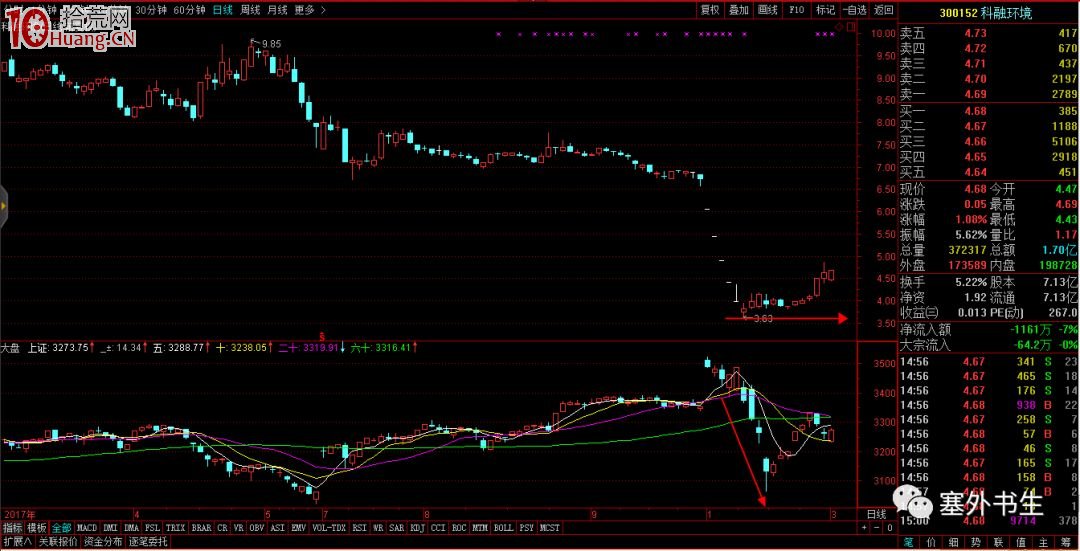The width and height of the screenshot is (1080, 551).
Task: Click the 买一 4.68 bid row
Action: (x=989, y=111)
